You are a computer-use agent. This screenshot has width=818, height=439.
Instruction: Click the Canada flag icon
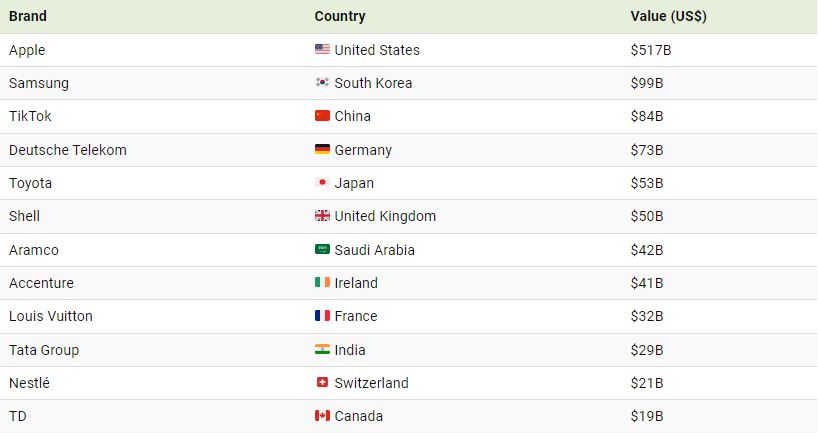322,416
